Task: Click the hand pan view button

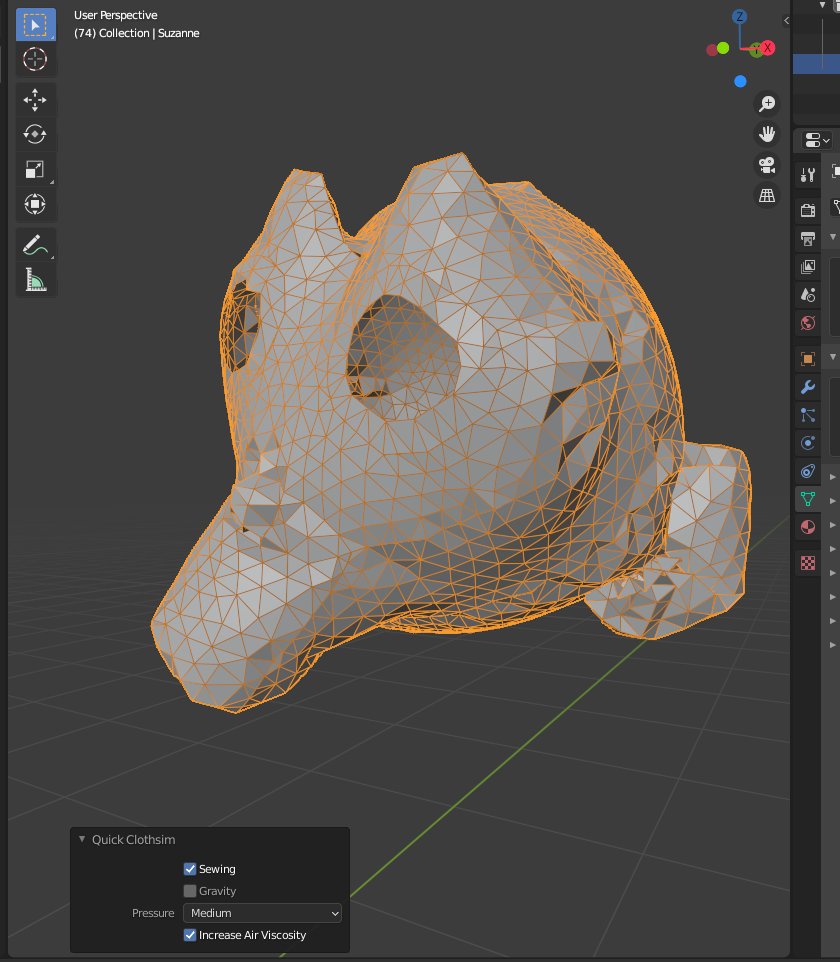Action: click(x=767, y=134)
